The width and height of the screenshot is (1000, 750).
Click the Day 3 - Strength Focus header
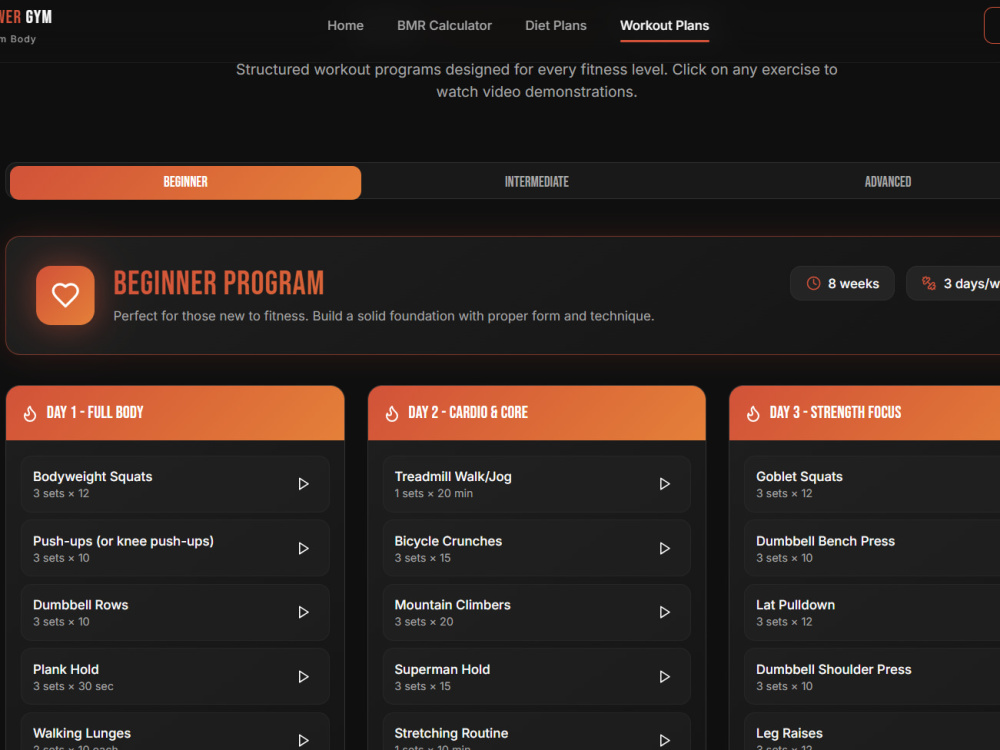click(865, 413)
